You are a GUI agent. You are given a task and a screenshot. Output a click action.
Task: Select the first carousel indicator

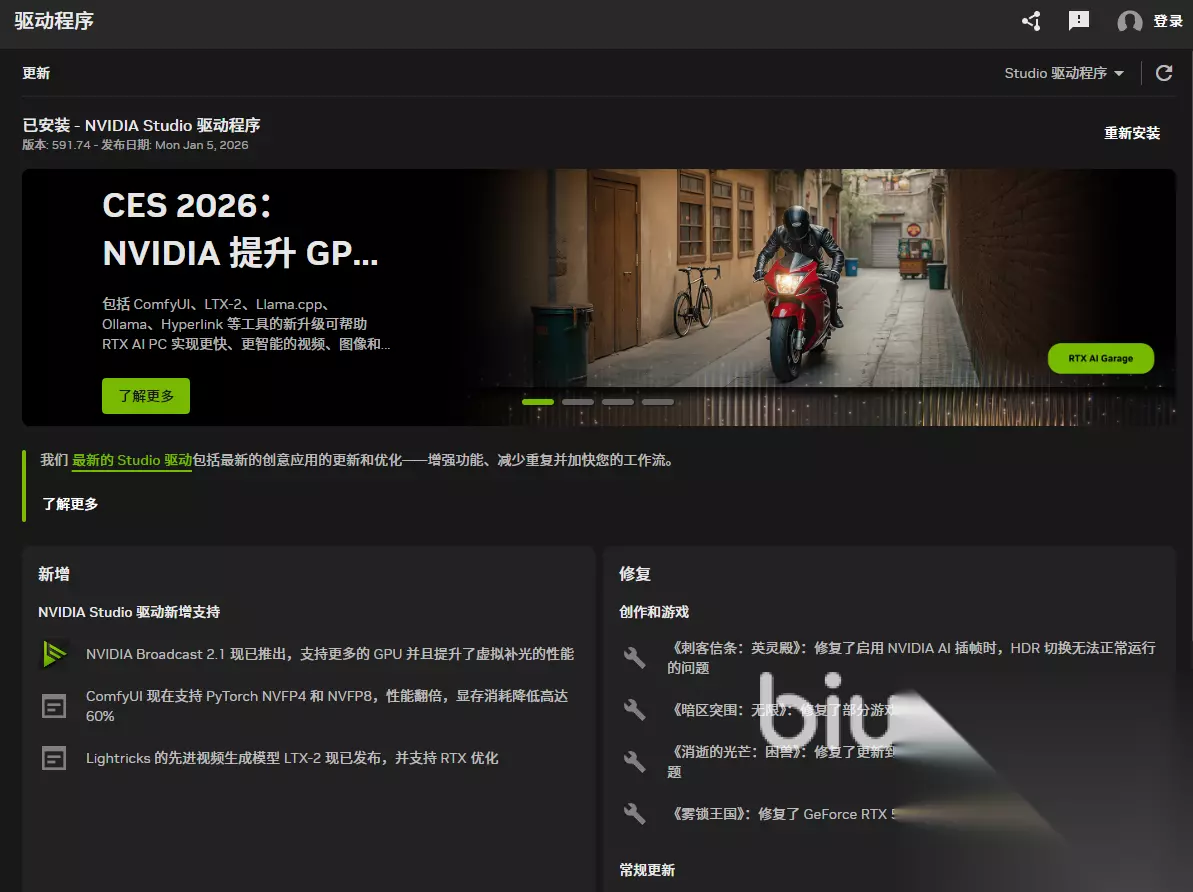(x=538, y=402)
